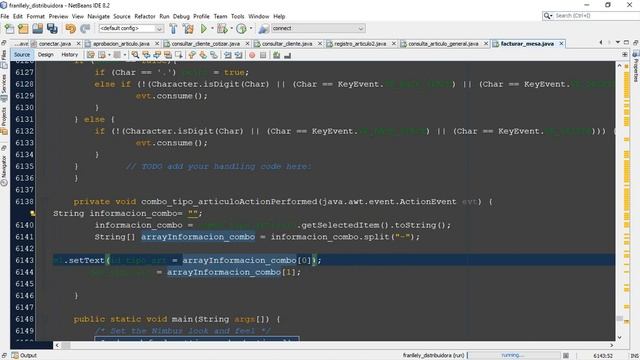Viewport: 640px width, 360px height.
Task: Open the Back history dropdown arrow
Action: [x=109, y=55]
